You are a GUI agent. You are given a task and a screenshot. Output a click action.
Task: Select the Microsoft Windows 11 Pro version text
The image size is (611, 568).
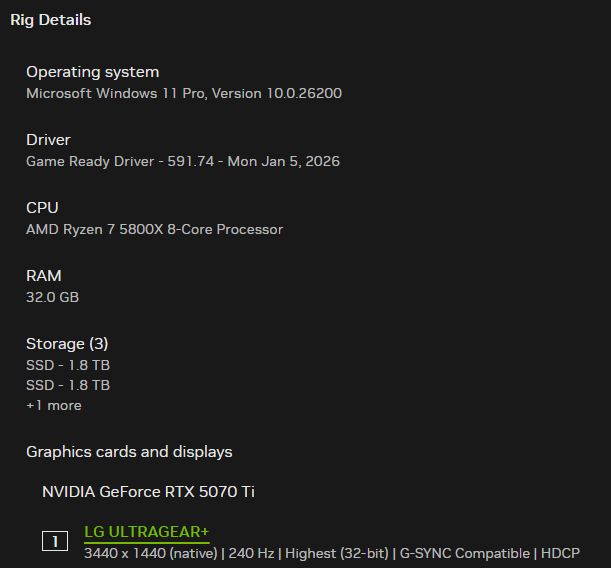coord(184,93)
